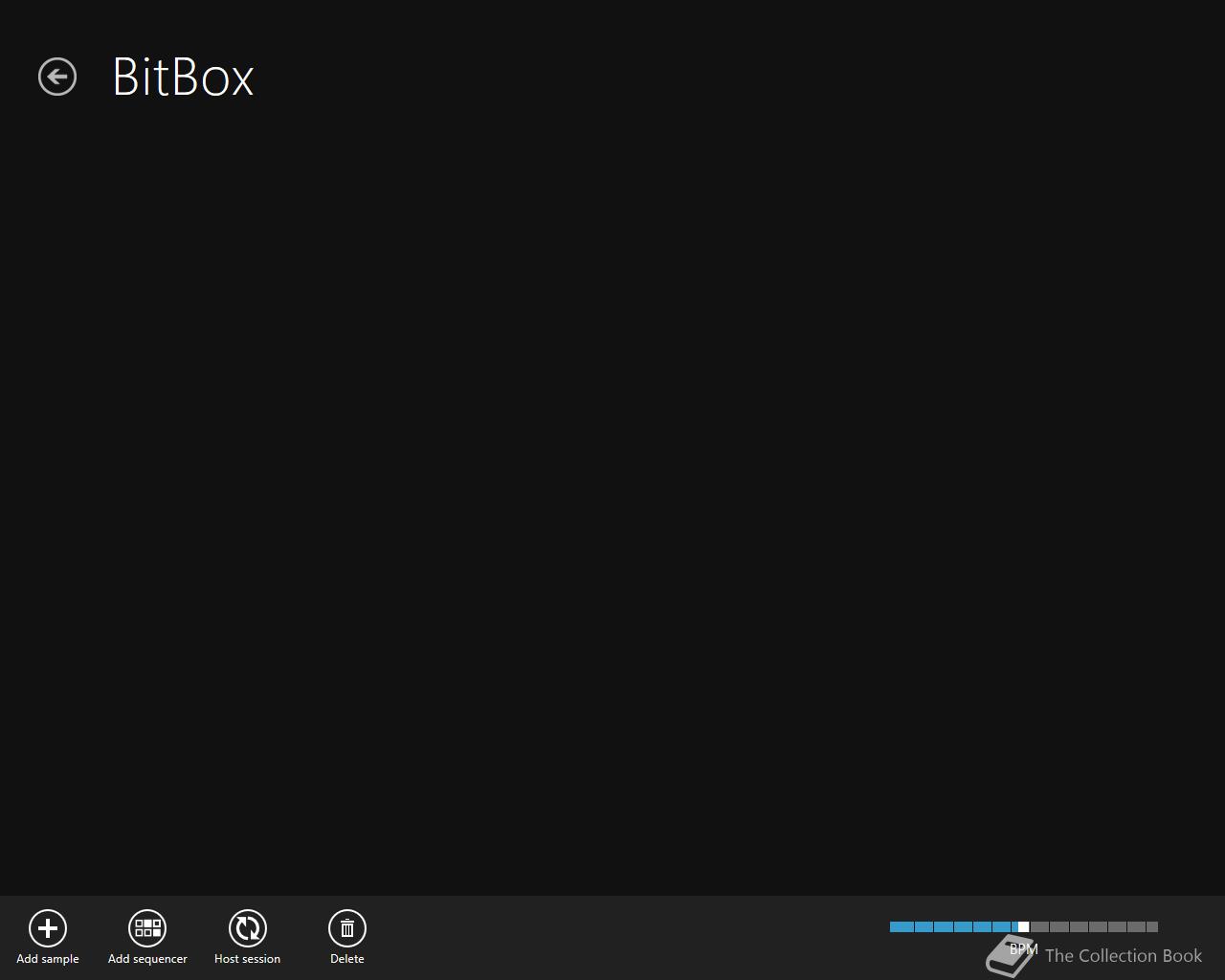The height and width of the screenshot is (980, 1225).
Task: Click empty space in bottom app bar
Action: click(622, 938)
